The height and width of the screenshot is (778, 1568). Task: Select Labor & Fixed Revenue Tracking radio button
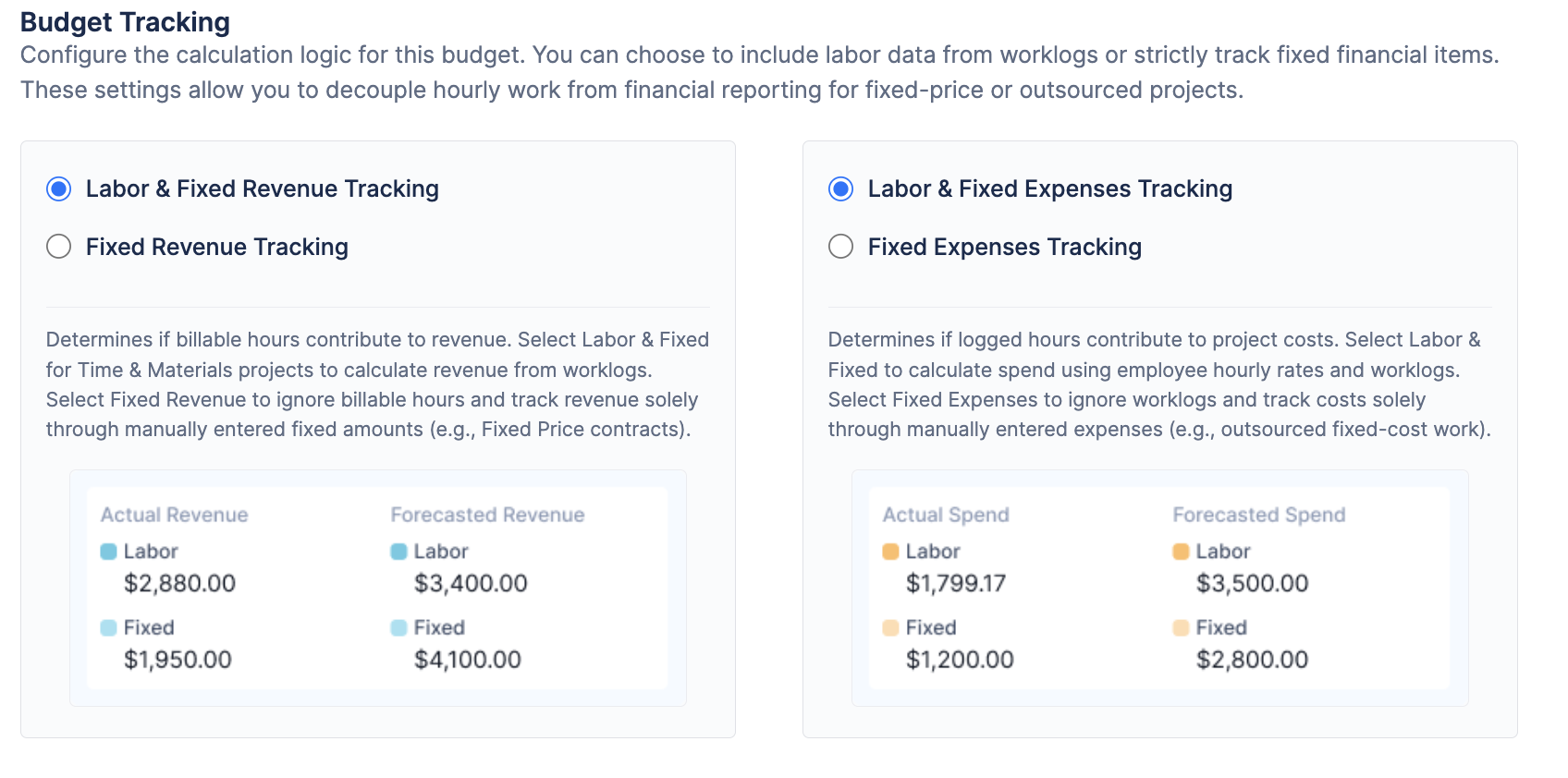pos(59,189)
